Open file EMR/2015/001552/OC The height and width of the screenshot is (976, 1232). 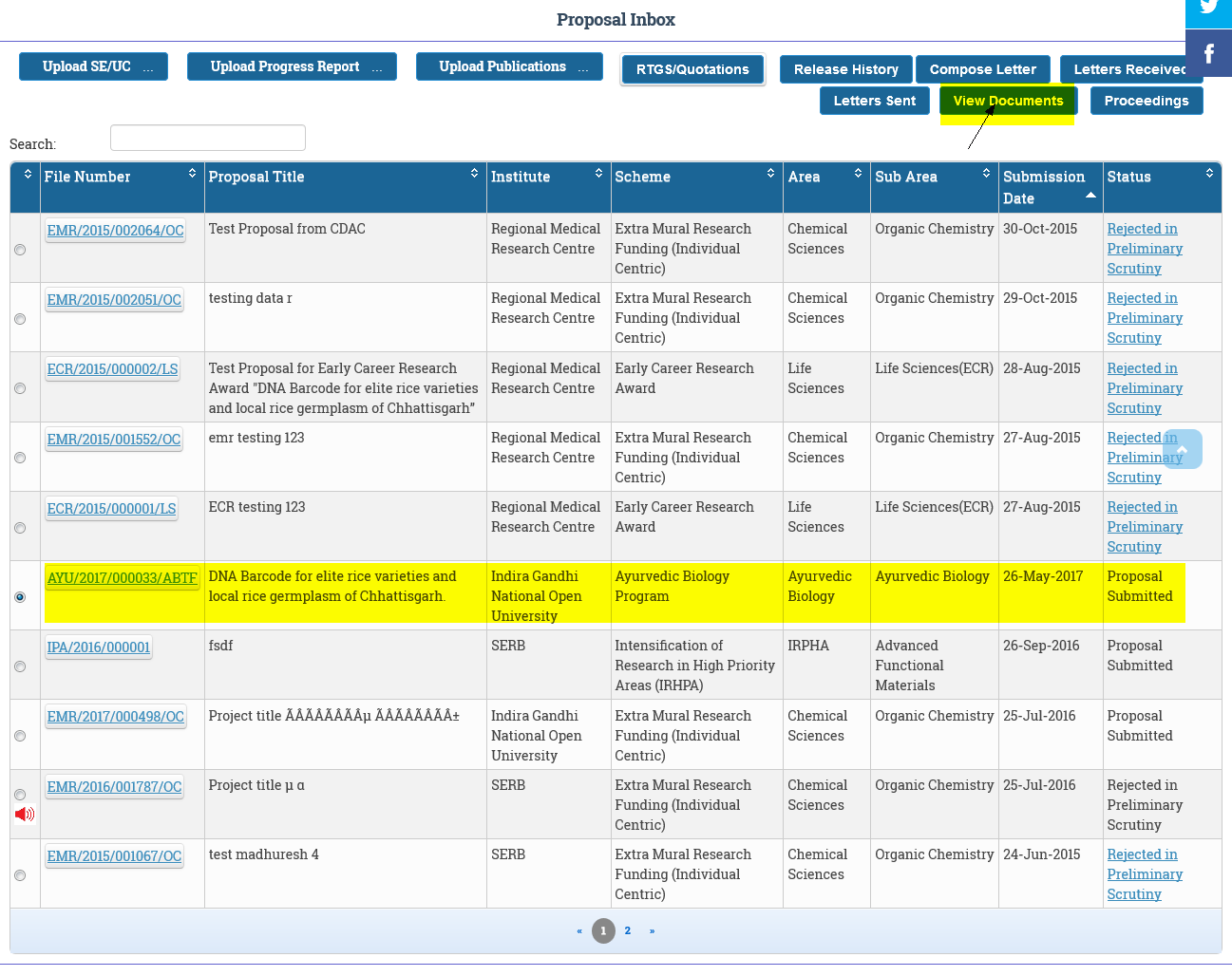(114, 440)
